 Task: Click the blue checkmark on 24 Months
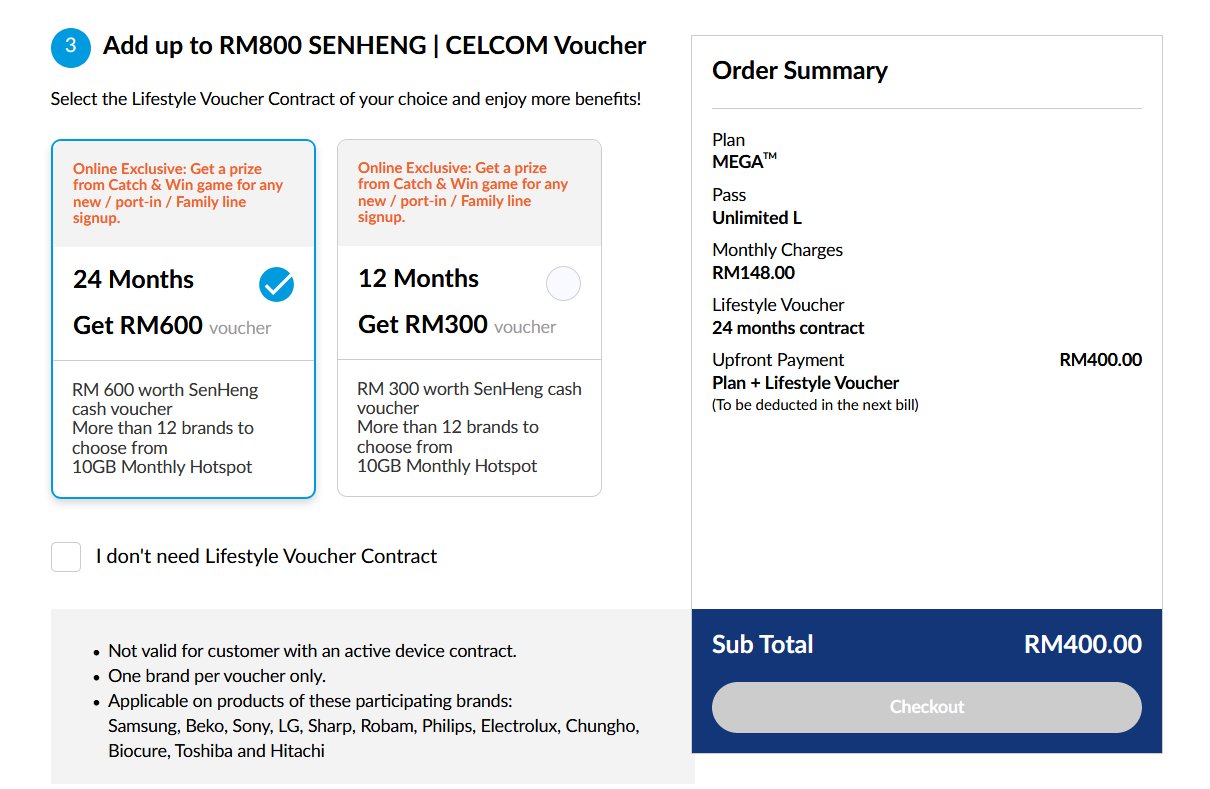pyautogui.click(x=277, y=285)
